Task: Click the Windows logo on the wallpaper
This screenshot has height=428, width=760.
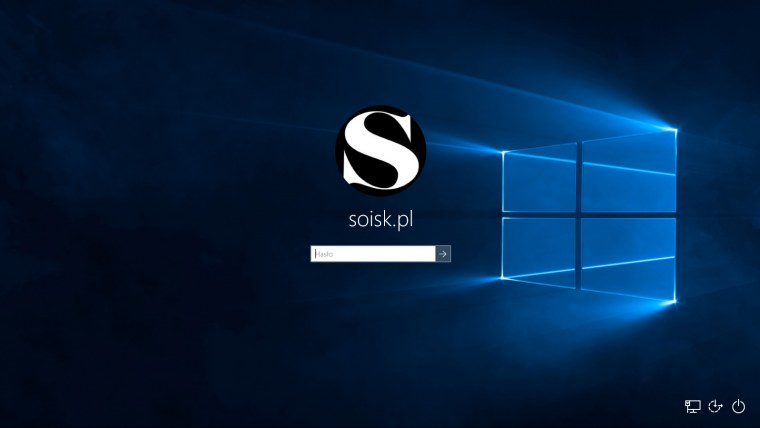Action: [588, 214]
